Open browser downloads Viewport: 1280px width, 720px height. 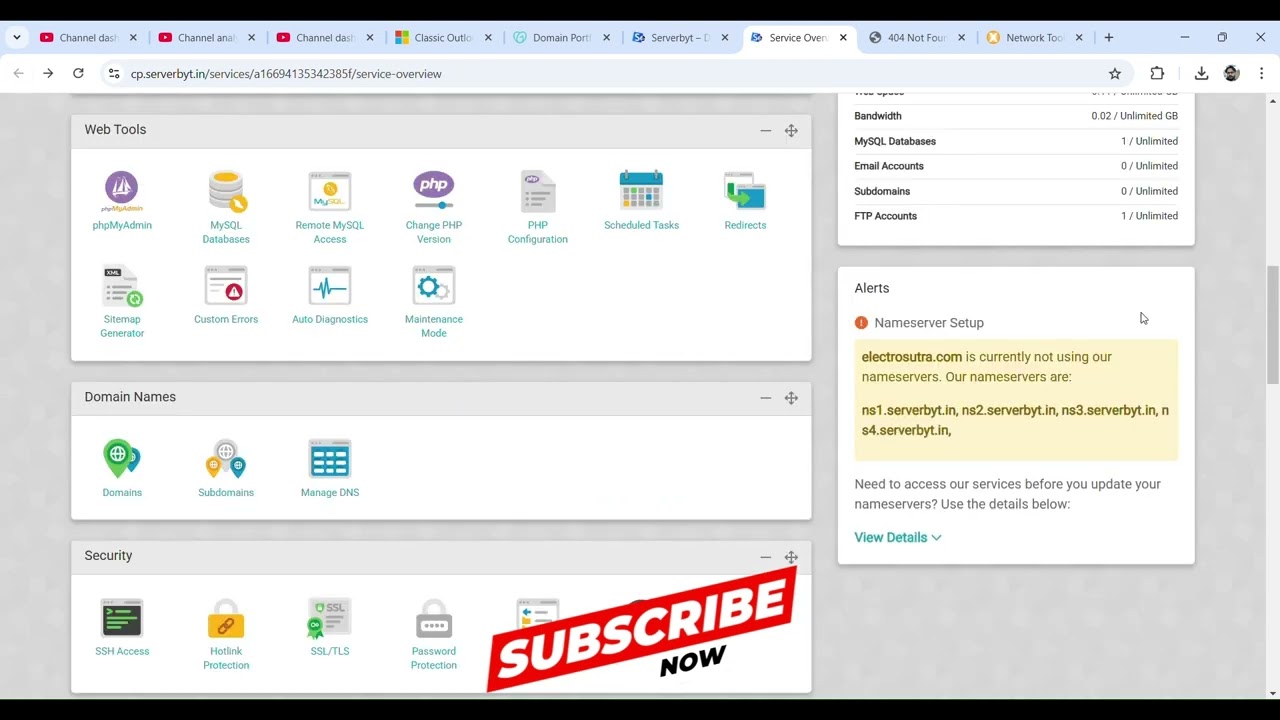(x=1201, y=74)
